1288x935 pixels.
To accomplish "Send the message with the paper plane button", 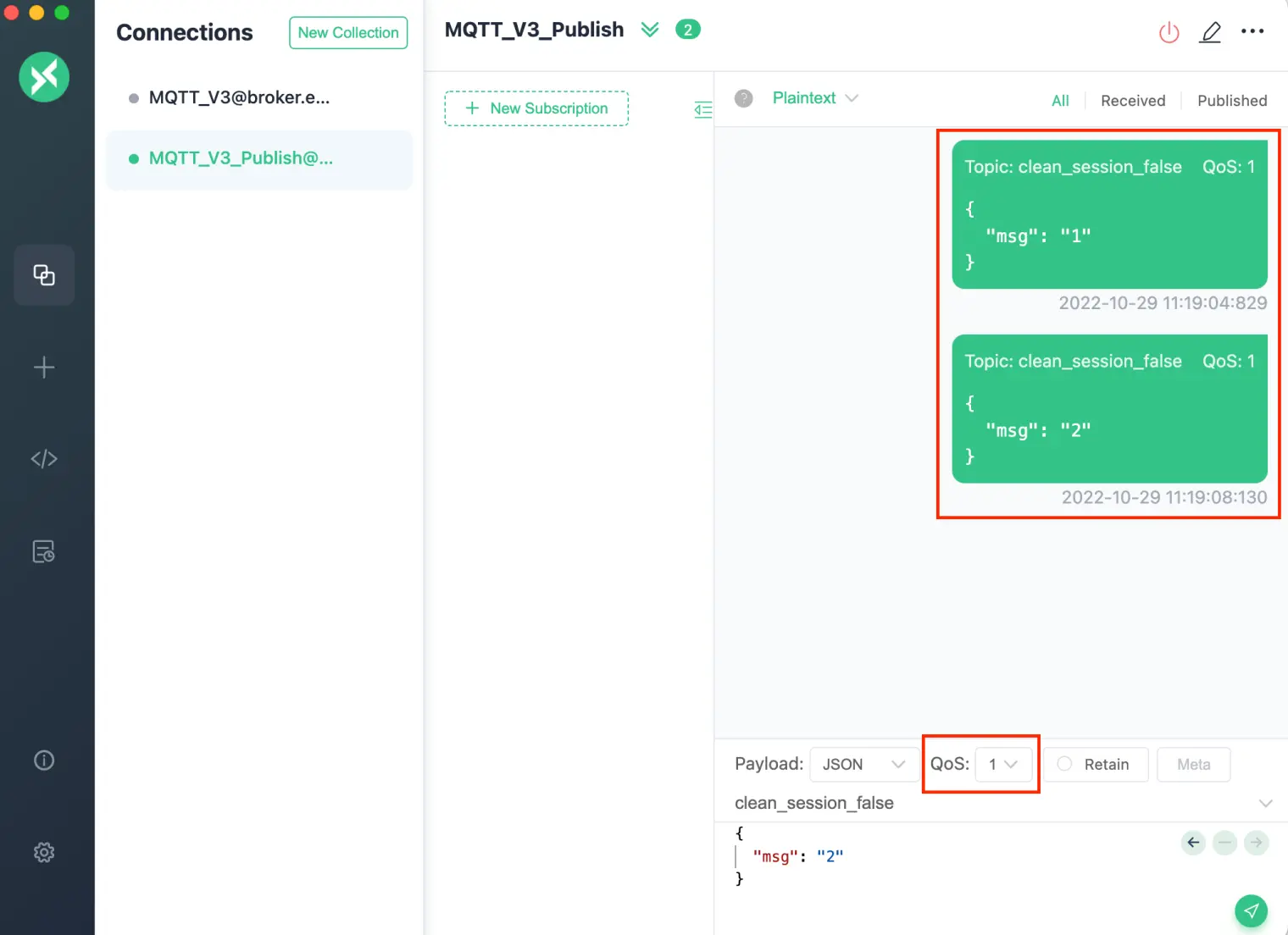I will 1252,910.
